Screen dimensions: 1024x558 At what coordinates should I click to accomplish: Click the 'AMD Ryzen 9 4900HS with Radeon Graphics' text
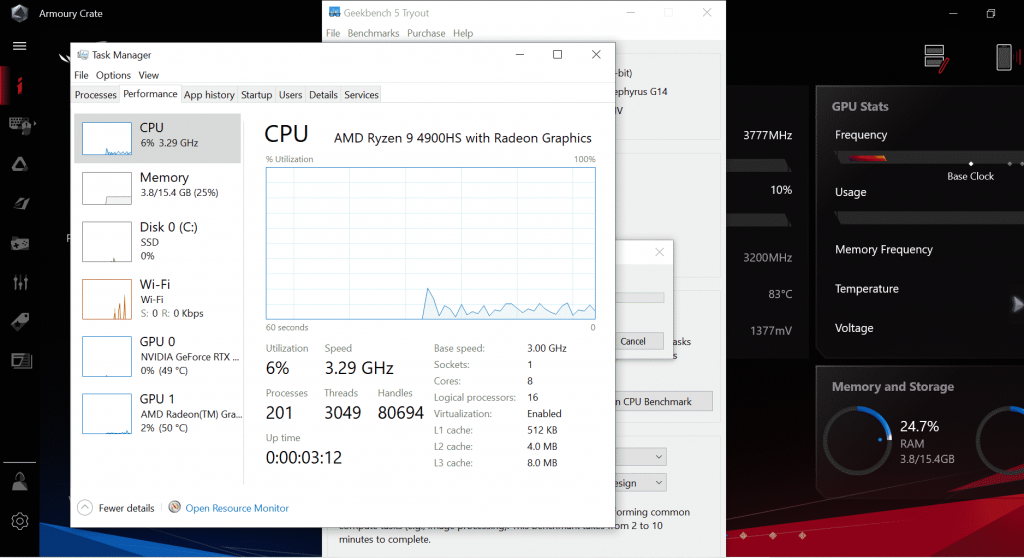[462, 138]
